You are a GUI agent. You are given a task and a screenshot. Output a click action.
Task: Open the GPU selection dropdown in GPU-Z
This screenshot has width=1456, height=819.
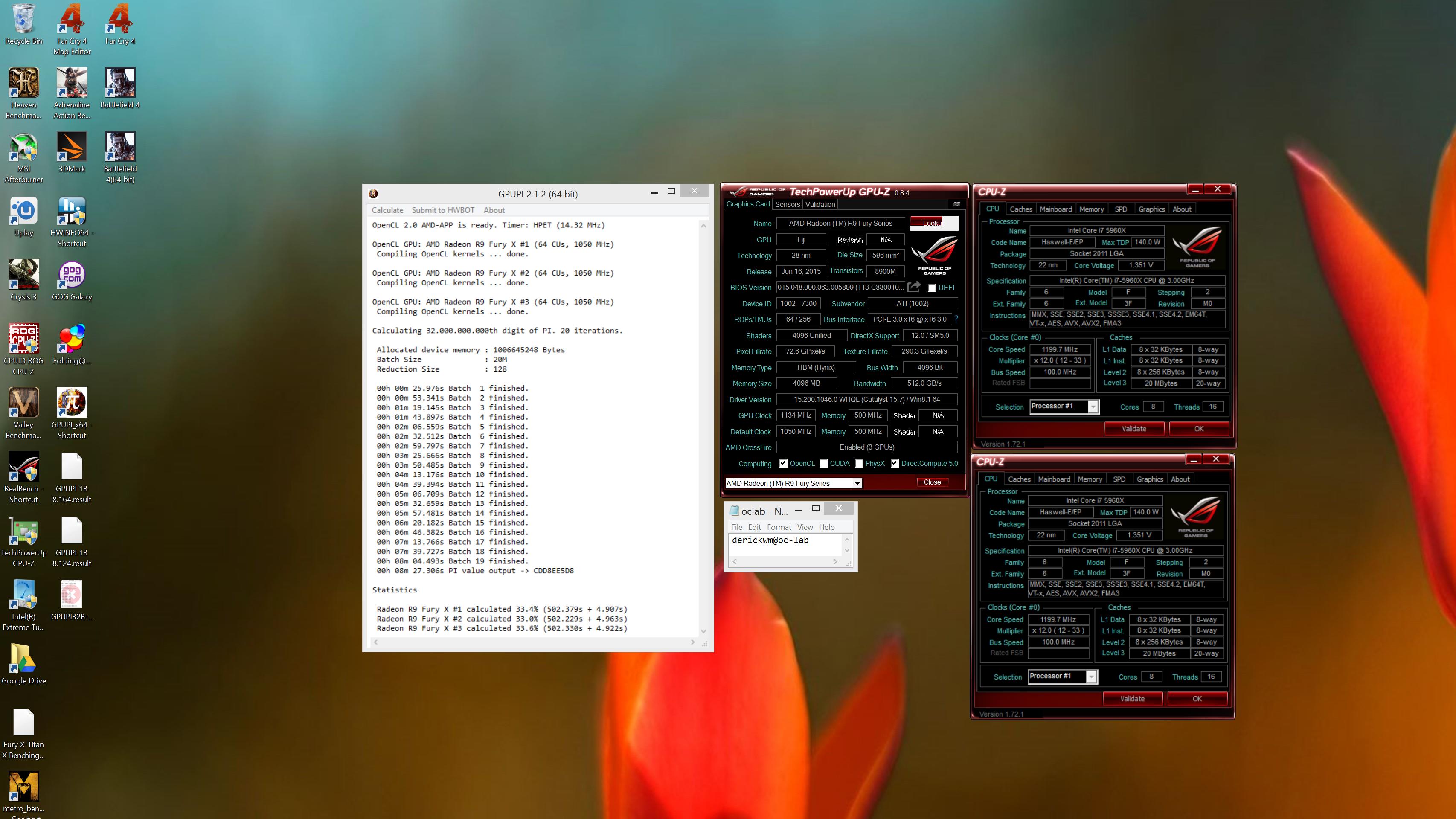click(857, 483)
